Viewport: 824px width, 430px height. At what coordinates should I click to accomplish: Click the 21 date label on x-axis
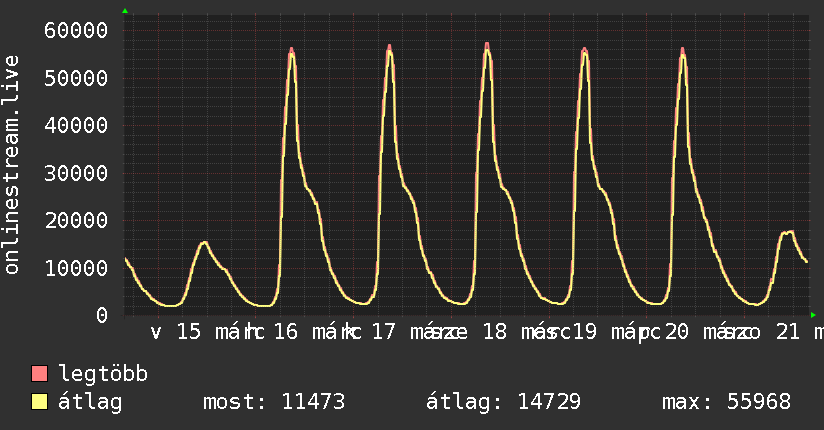pyautogui.click(x=788, y=332)
